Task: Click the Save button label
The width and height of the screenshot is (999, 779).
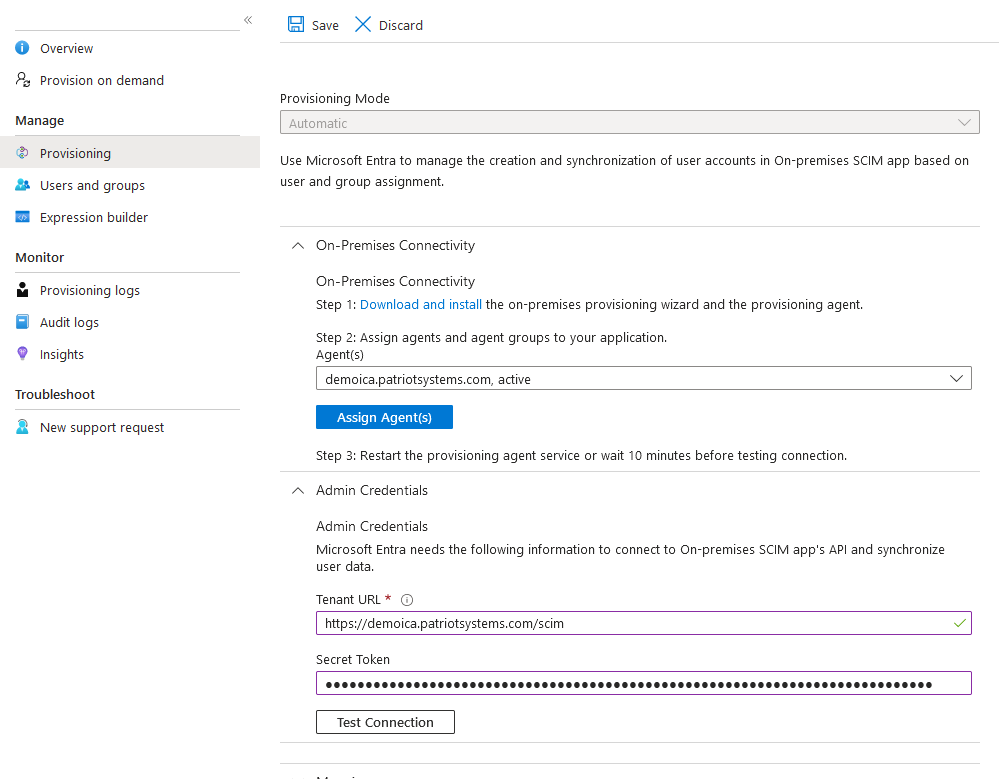Action: [x=325, y=25]
